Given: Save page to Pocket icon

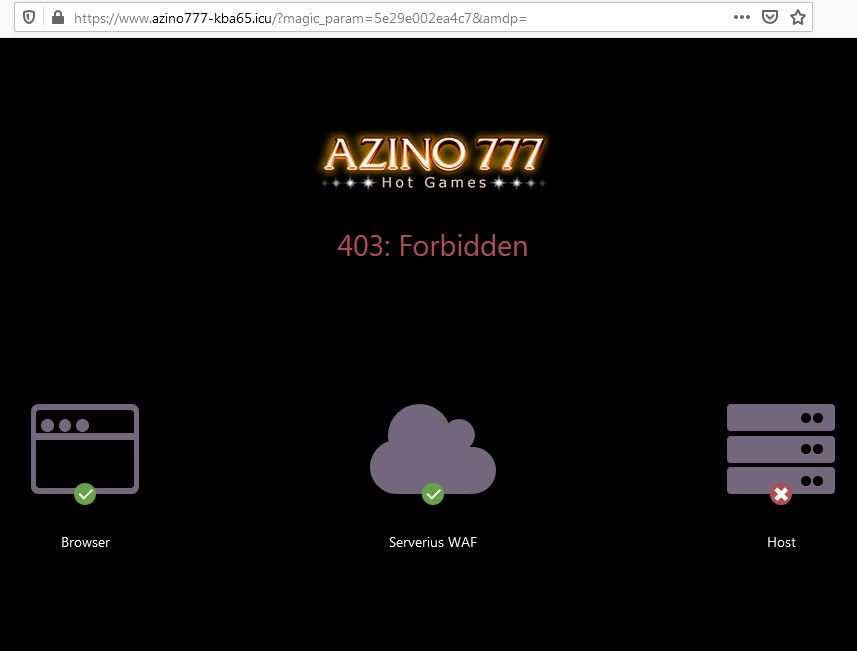Looking at the screenshot, I should (x=770, y=17).
